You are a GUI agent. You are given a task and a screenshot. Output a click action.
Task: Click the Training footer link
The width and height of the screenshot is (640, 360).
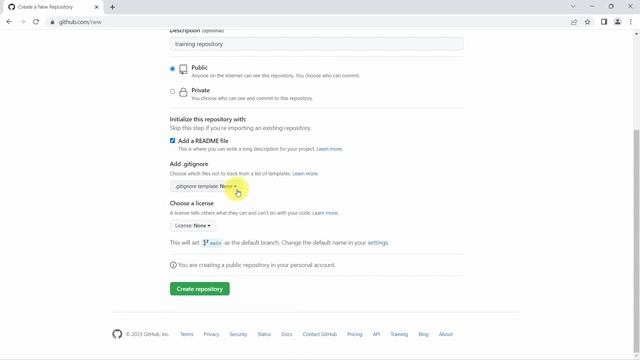point(399,334)
